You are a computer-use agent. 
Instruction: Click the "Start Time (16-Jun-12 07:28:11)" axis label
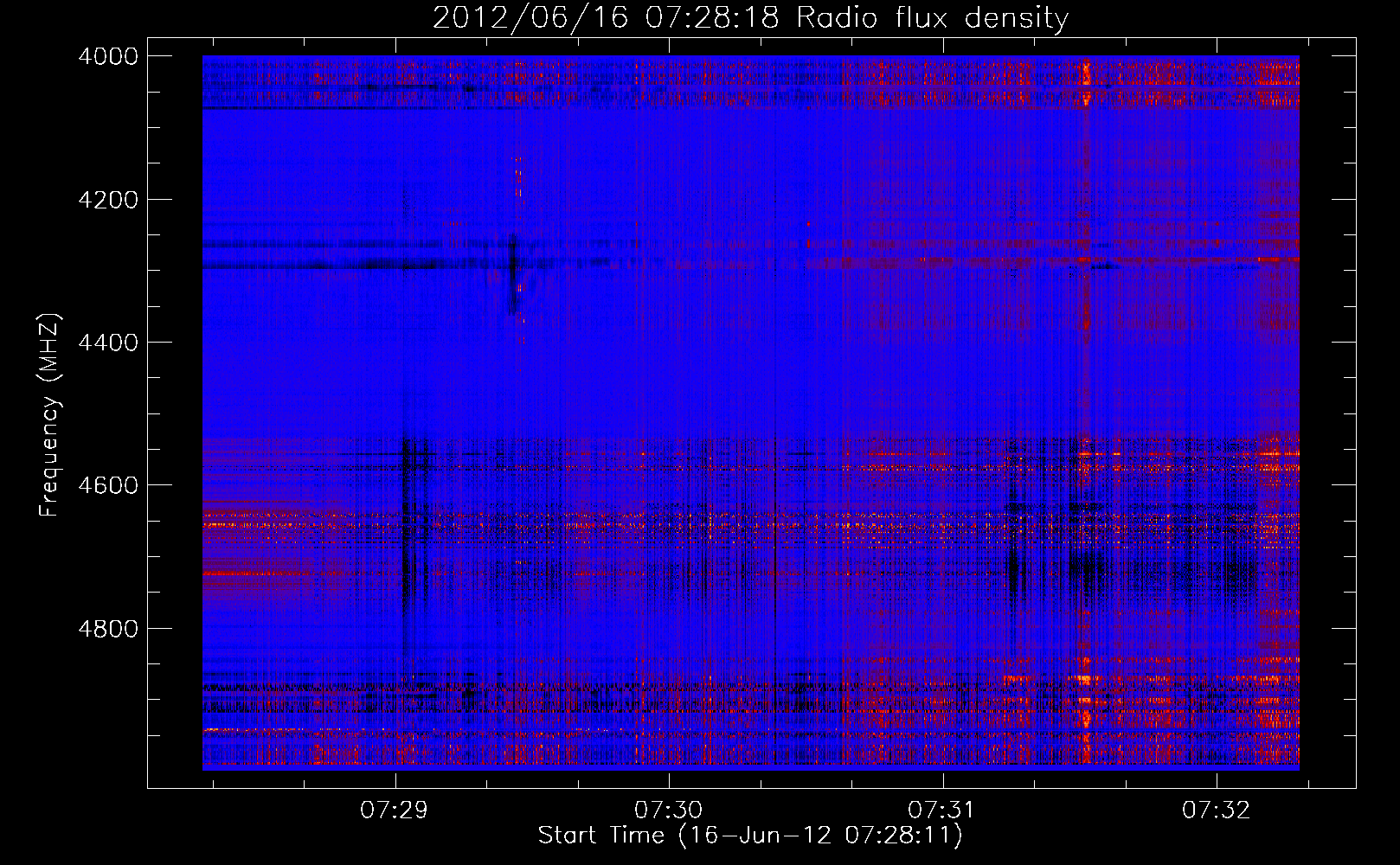coord(750,836)
